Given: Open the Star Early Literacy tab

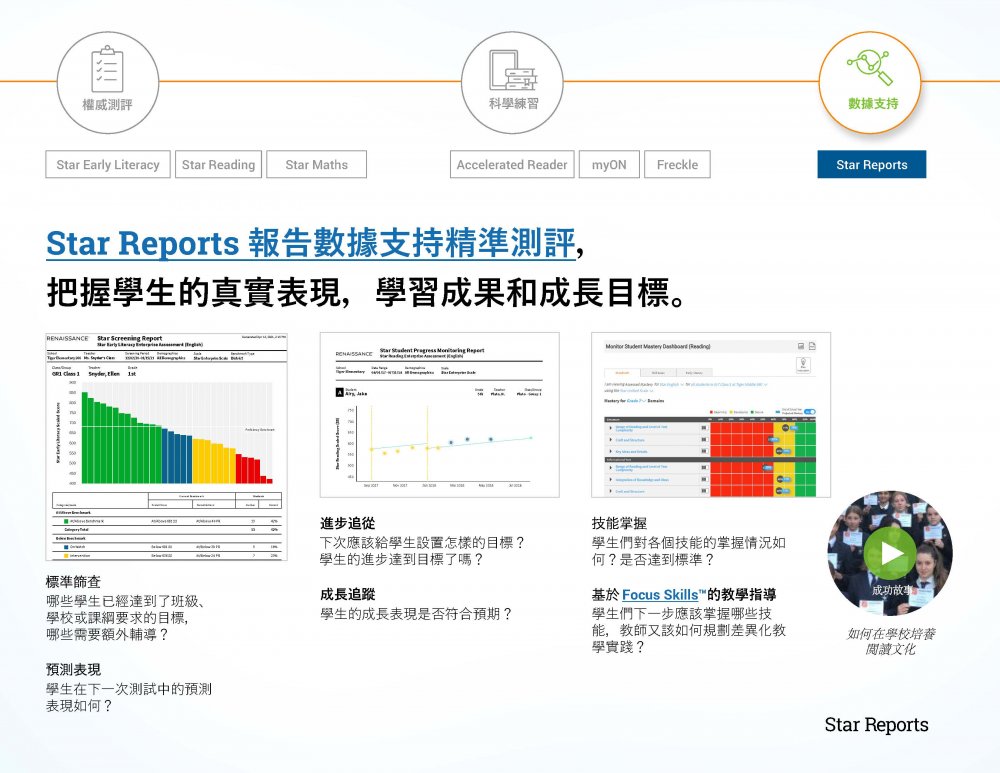Looking at the screenshot, I should (x=108, y=165).
